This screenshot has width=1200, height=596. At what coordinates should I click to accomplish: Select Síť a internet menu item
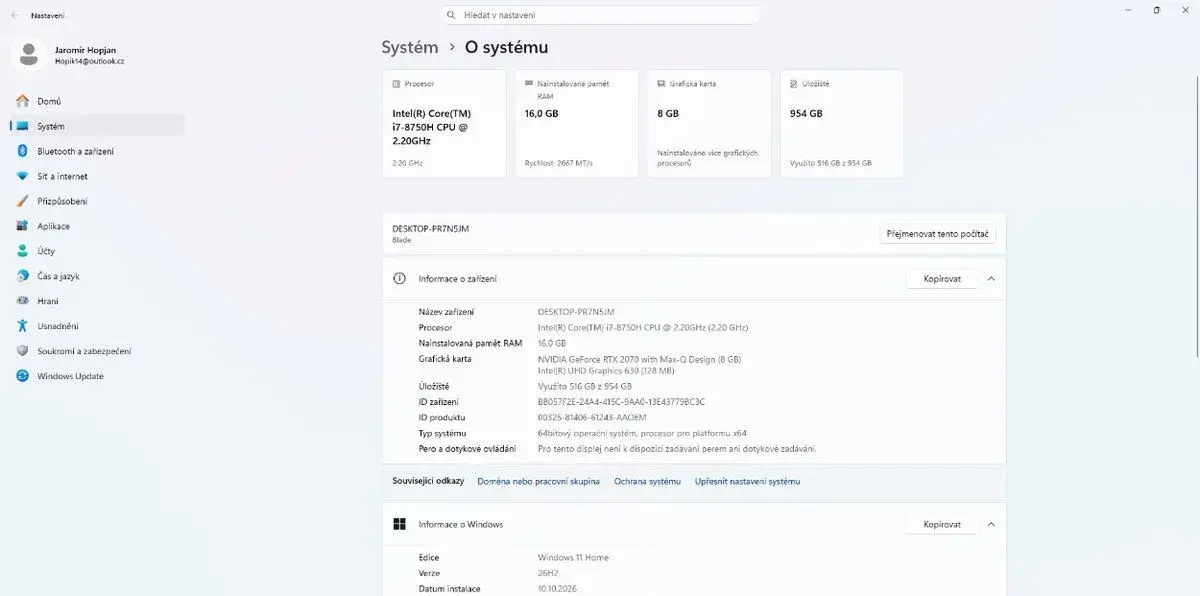[97, 176]
